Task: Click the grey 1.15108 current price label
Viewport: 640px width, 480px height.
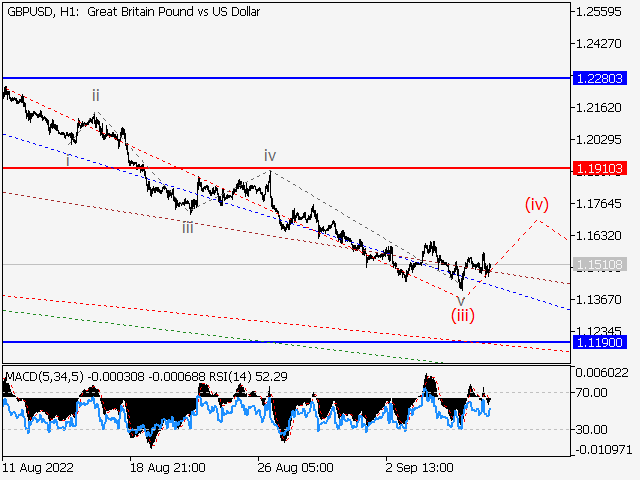Action: coord(600,265)
